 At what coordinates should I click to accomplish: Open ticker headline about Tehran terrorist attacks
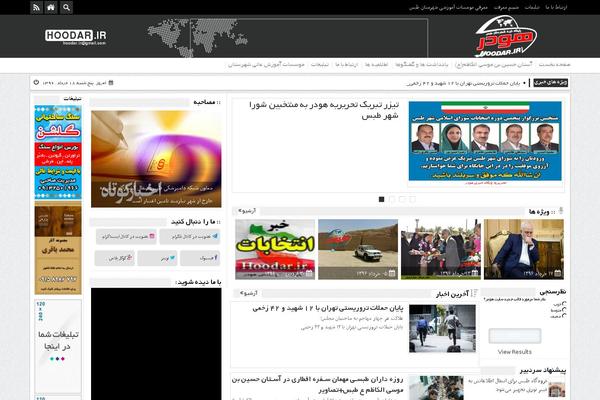pos(463,83)
